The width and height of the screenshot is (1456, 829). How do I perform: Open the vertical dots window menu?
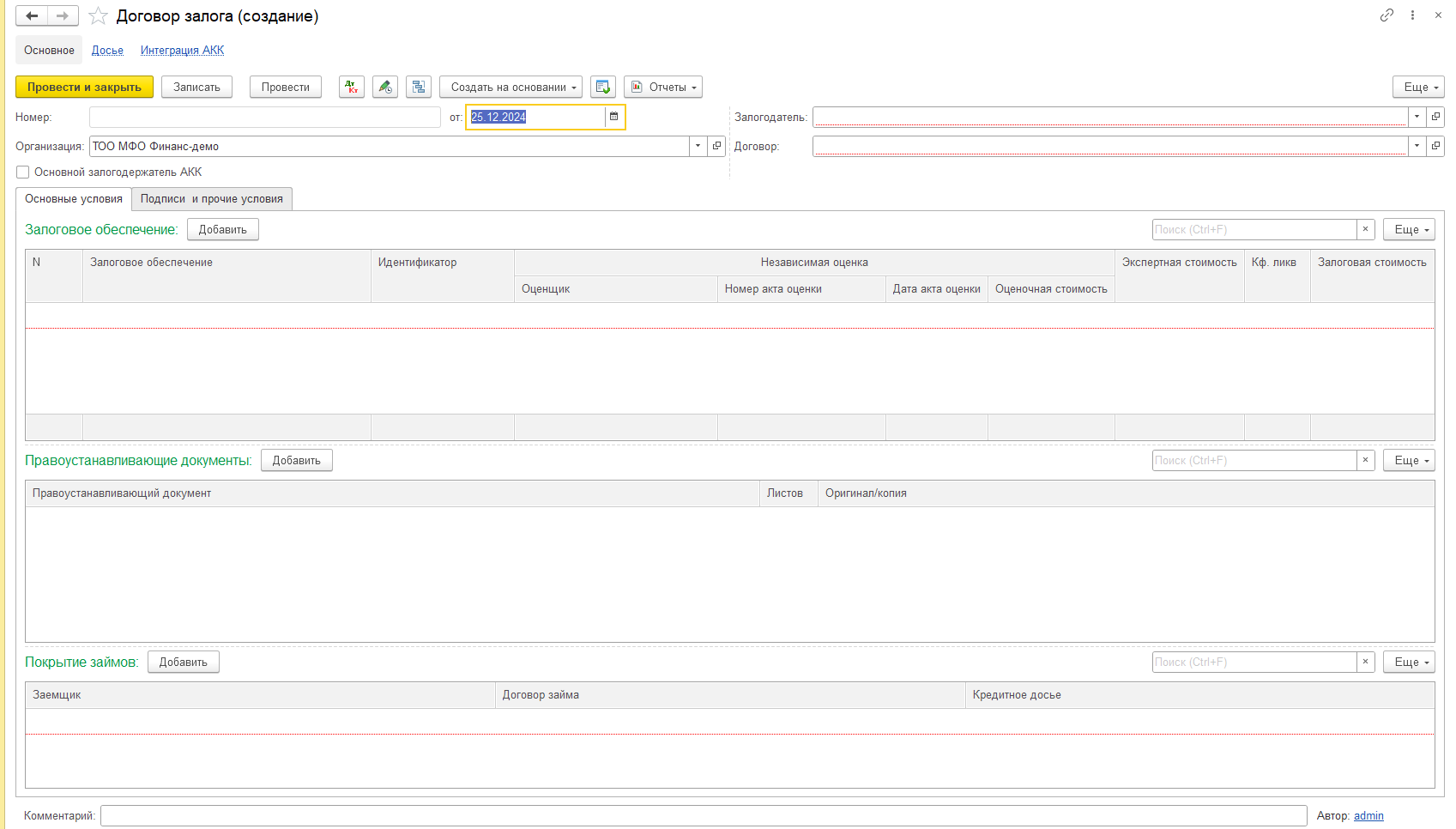1412,15
